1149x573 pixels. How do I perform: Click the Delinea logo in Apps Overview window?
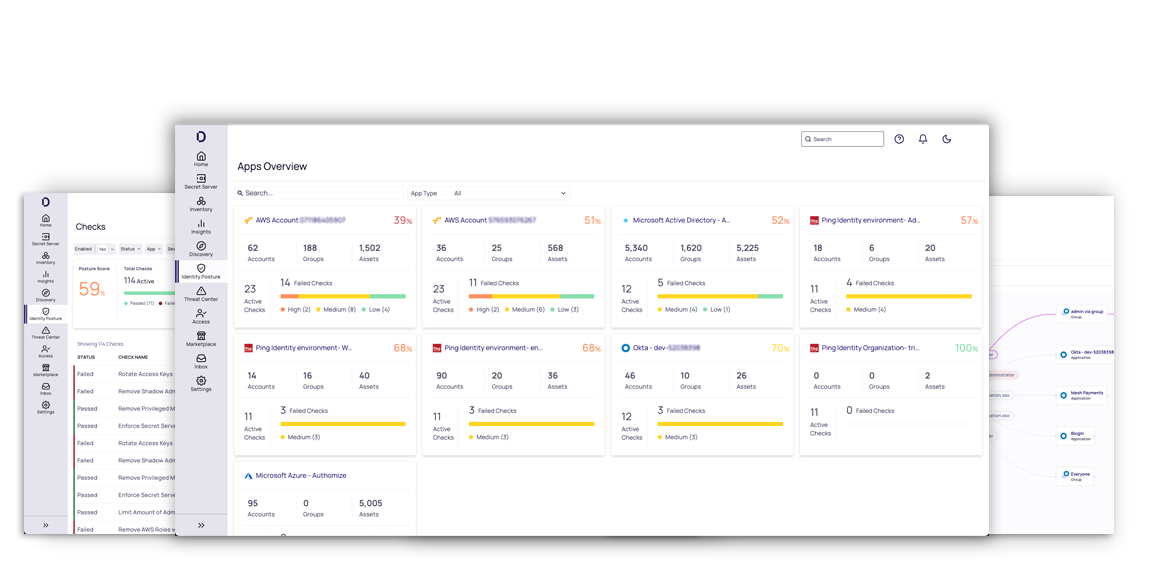click(x=201, y=137)
